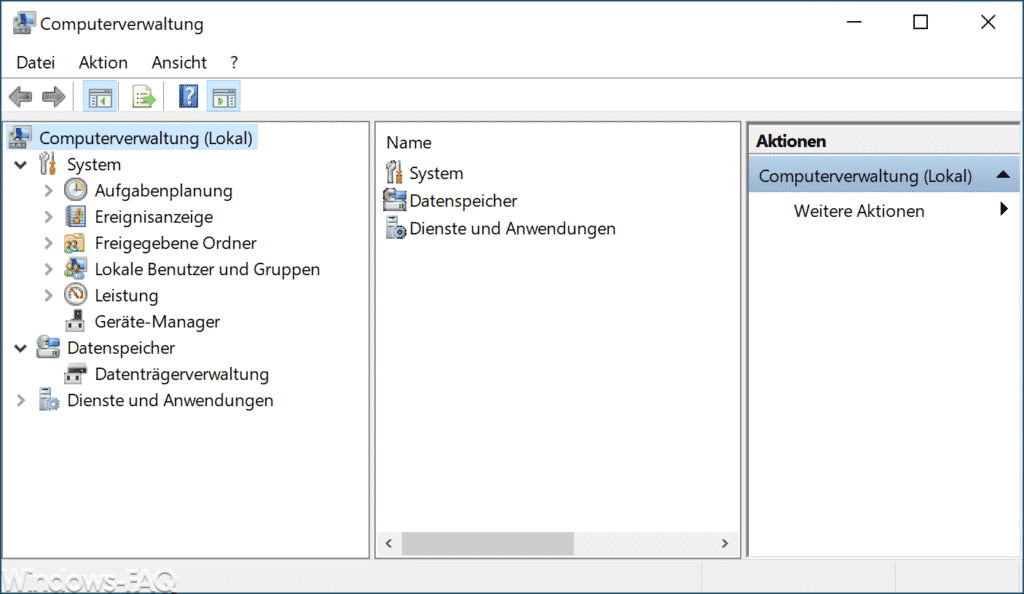1024x594 pixels.
Task: Click the Geräte-Manager icon
Action: 75,320
